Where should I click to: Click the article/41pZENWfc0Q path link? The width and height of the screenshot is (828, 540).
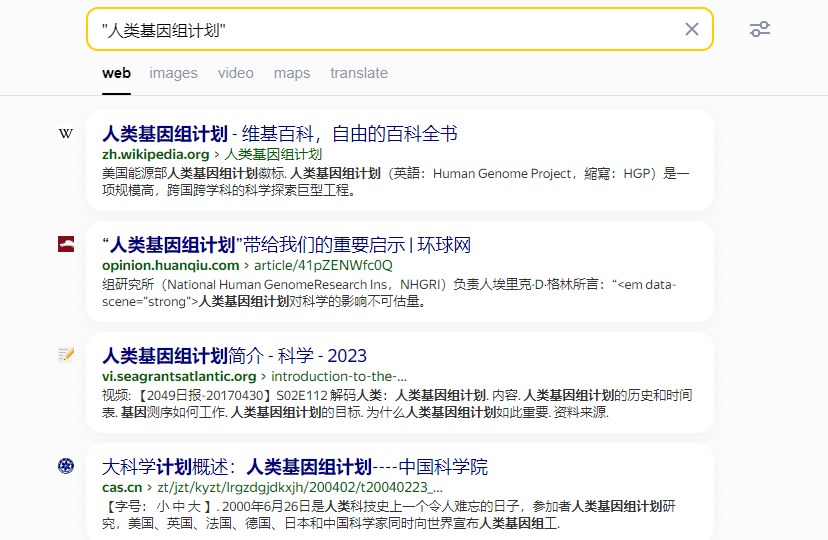tap(323, 265)
